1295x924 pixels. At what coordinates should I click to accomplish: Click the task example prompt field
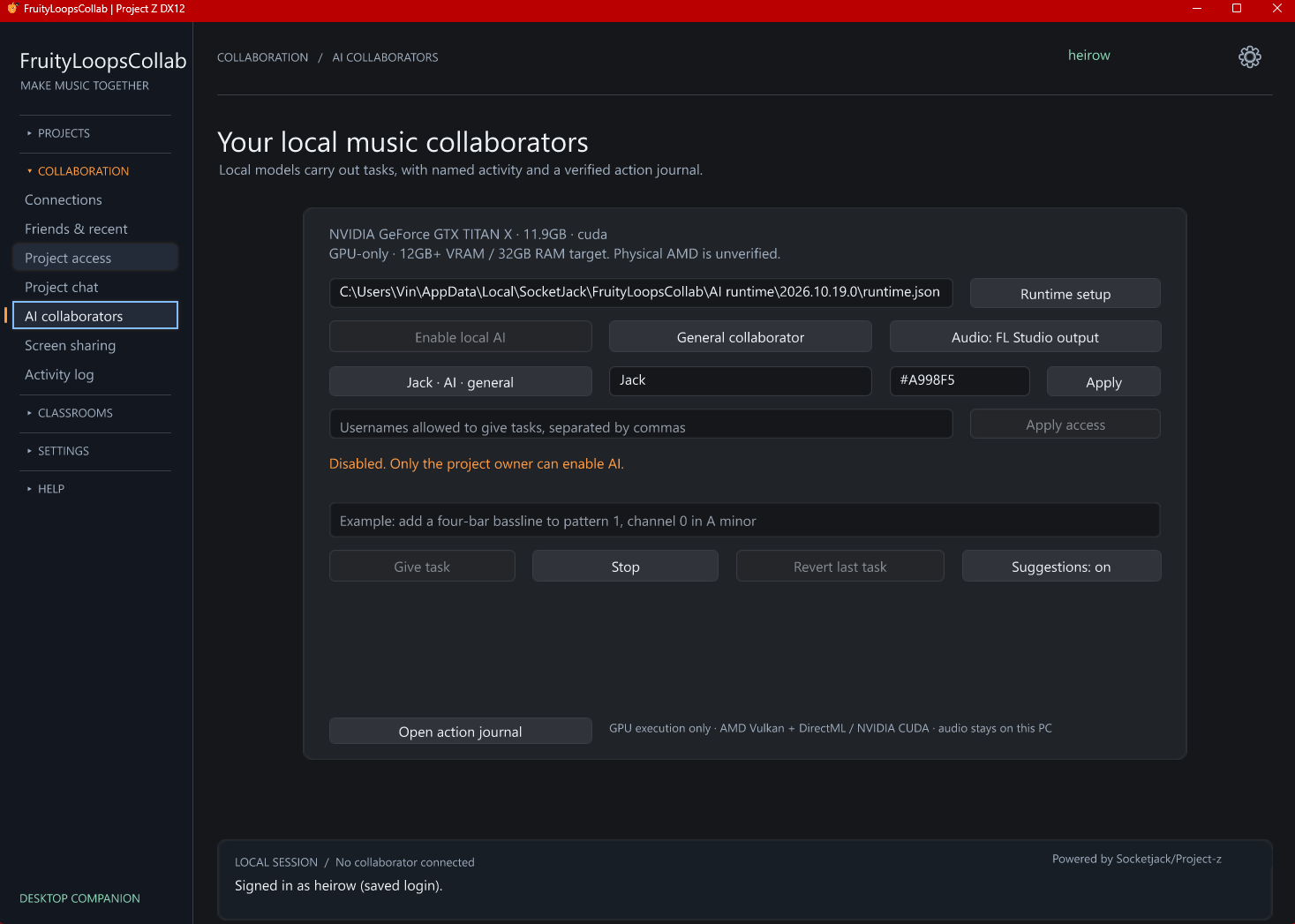[x=745, y=521]
